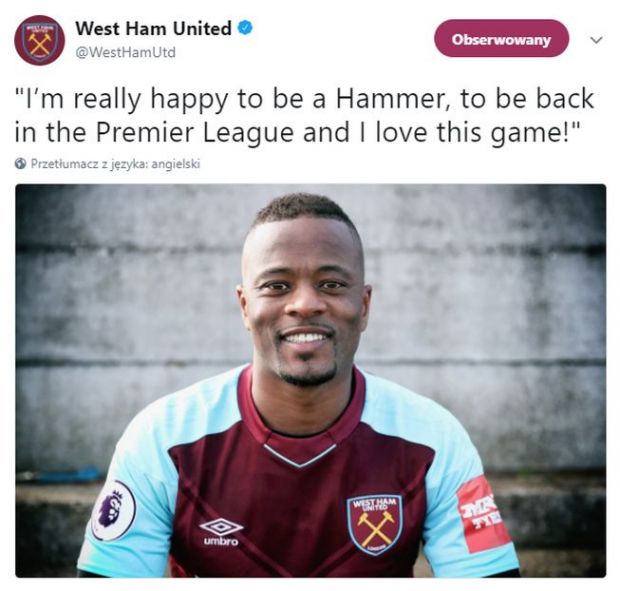The width and height of the screenshot is (620, 591).
Task: Click the Premier League lion sleeve badge
Action: coord(113,510)
